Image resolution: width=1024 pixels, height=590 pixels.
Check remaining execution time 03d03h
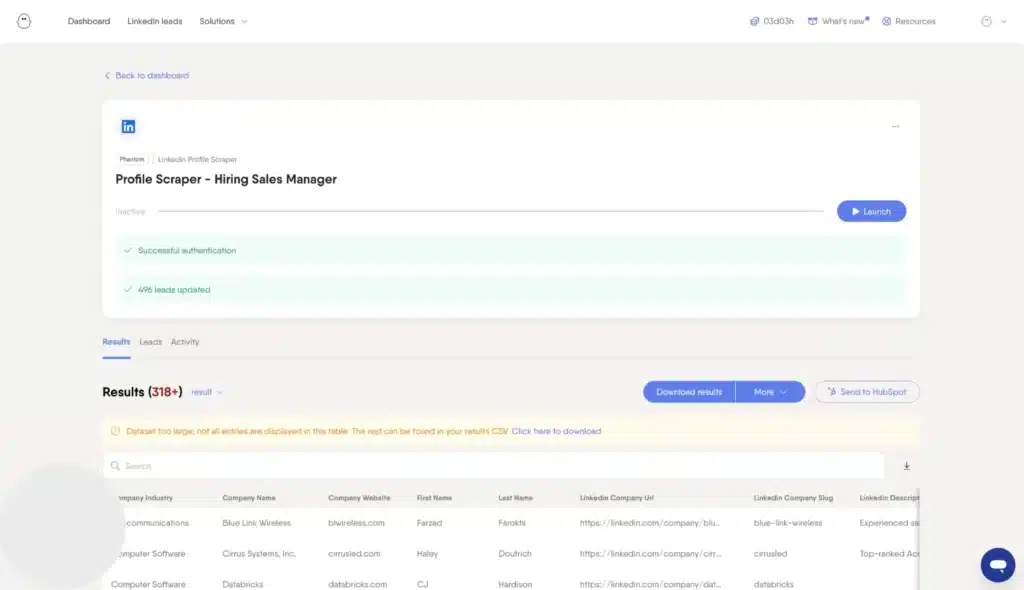(x=772, y=21)
